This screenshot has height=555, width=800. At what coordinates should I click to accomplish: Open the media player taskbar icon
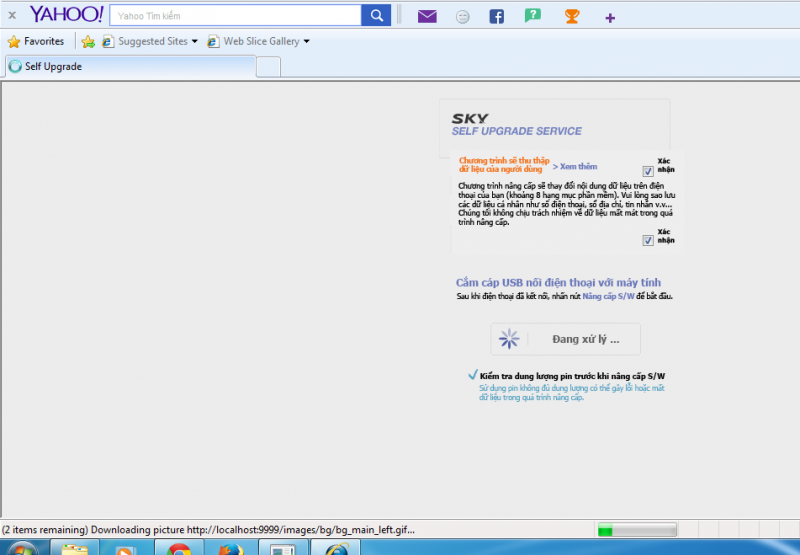[x=126, y=548]
